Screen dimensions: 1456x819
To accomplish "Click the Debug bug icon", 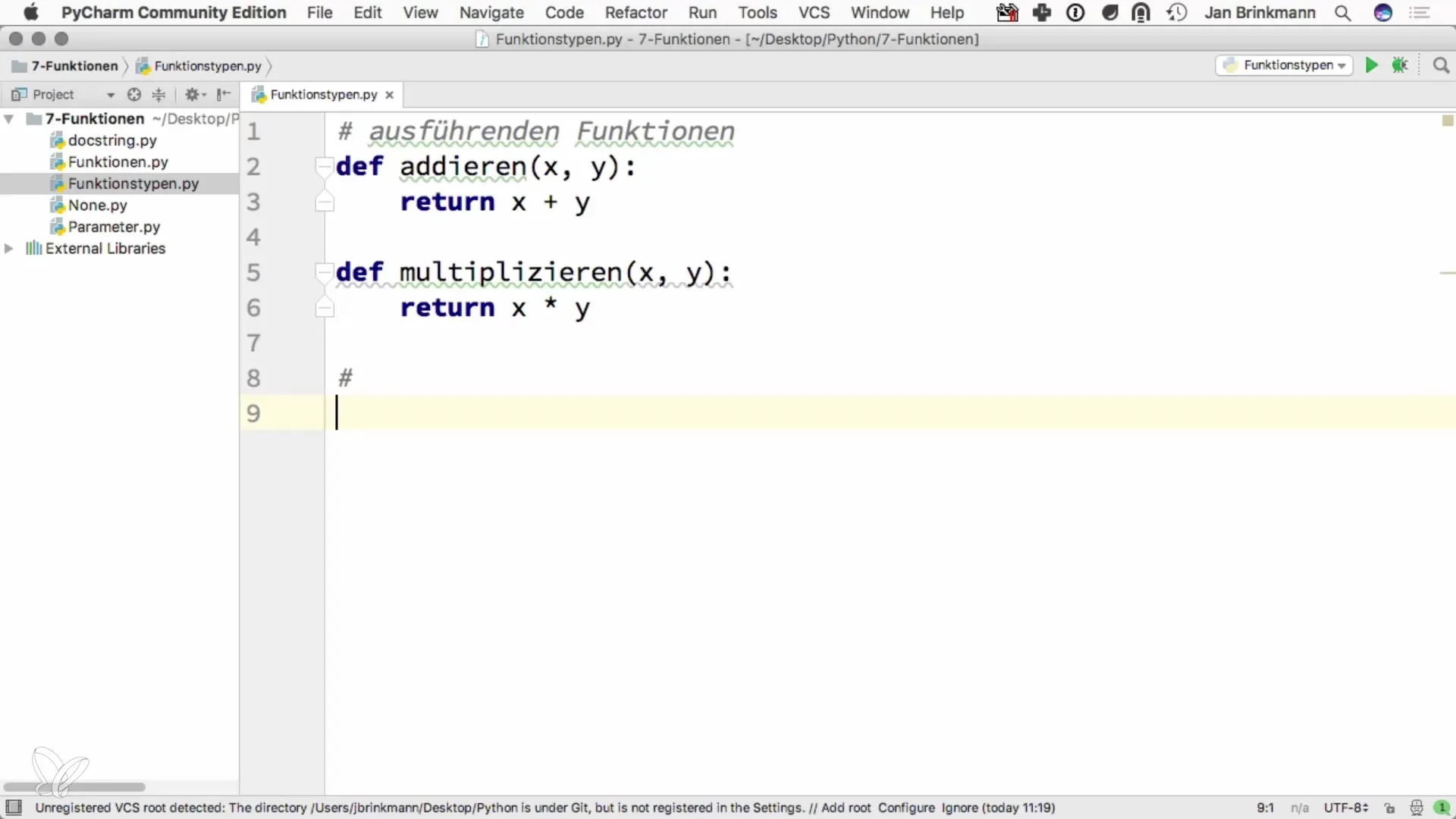I will (1400, 65).
